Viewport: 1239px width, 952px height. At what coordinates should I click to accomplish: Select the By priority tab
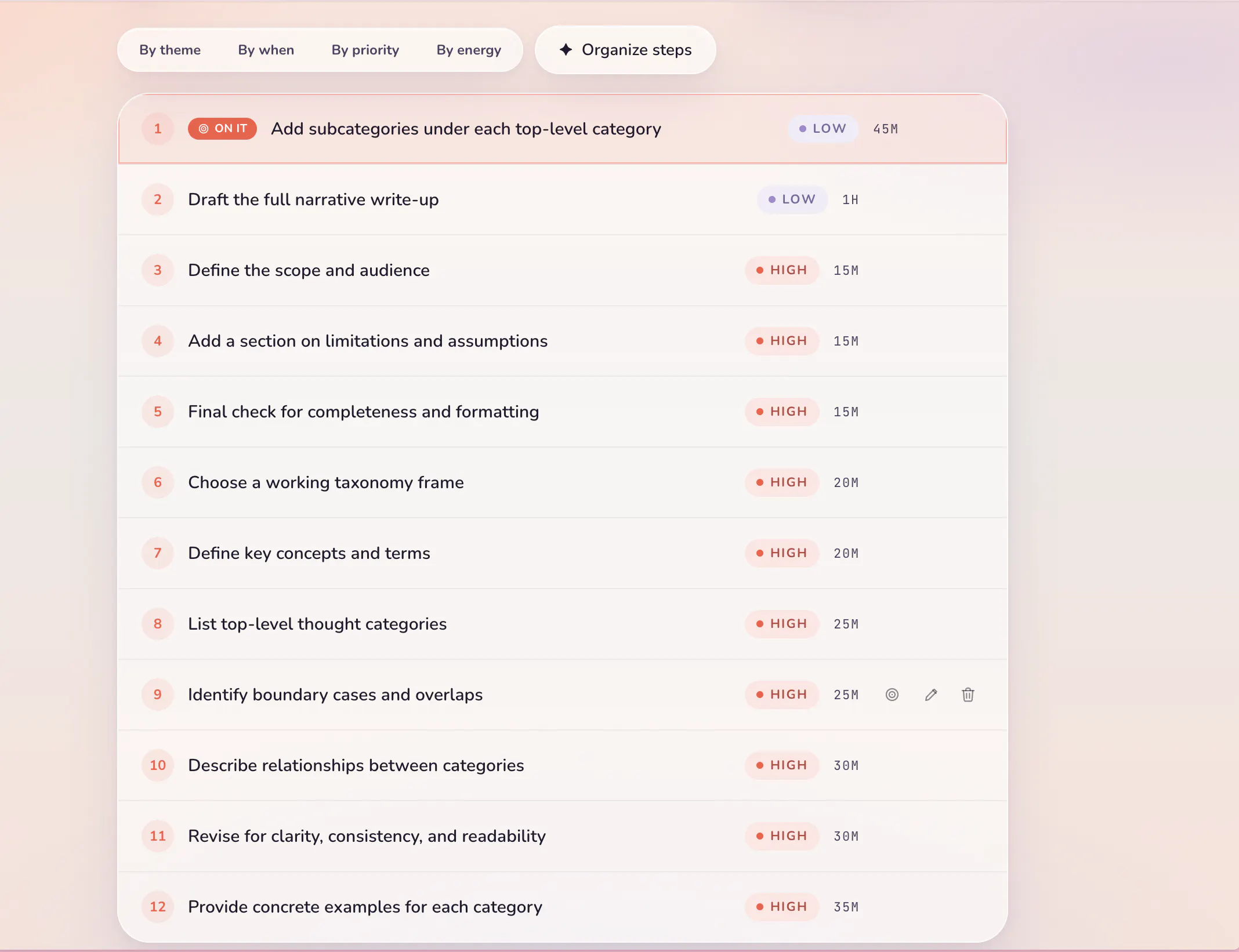[x=365, y=50]
